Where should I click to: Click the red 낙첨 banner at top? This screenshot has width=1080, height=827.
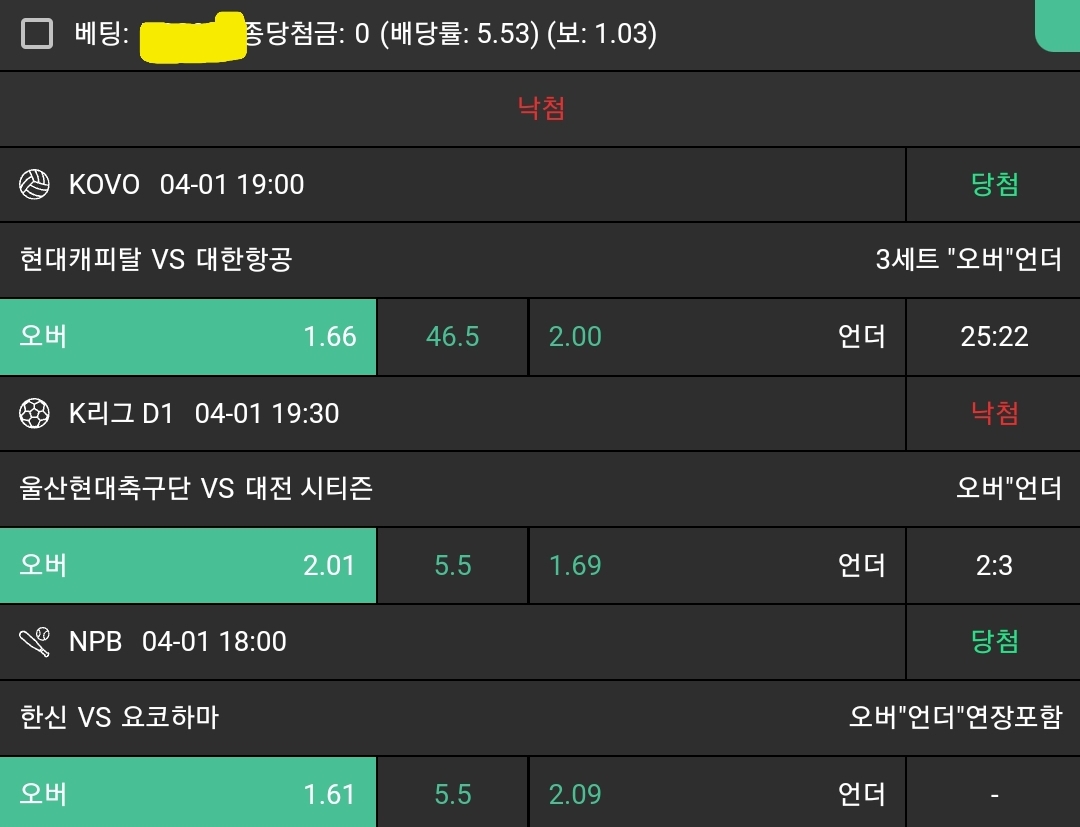(x=541, y=108)
